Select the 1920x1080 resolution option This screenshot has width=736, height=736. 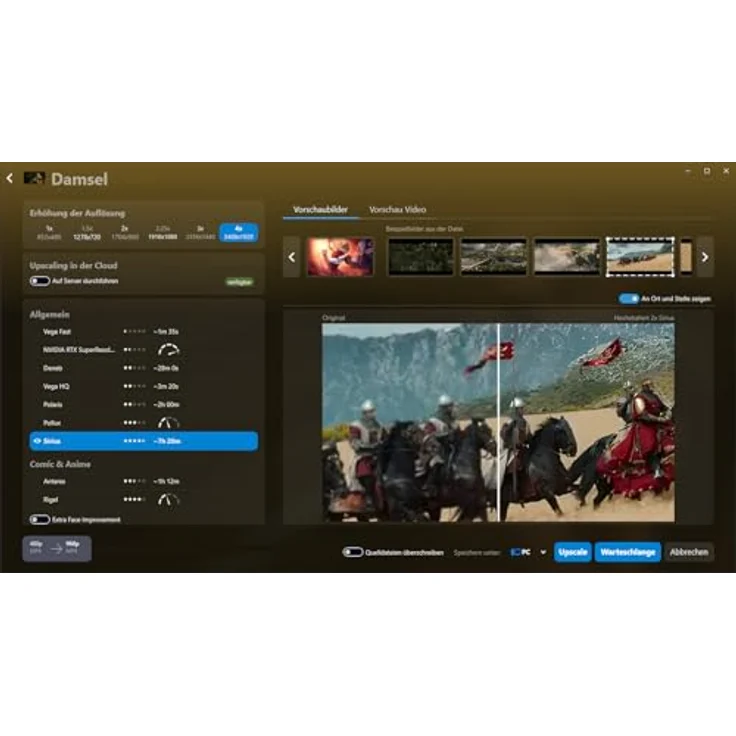point(162,232)
